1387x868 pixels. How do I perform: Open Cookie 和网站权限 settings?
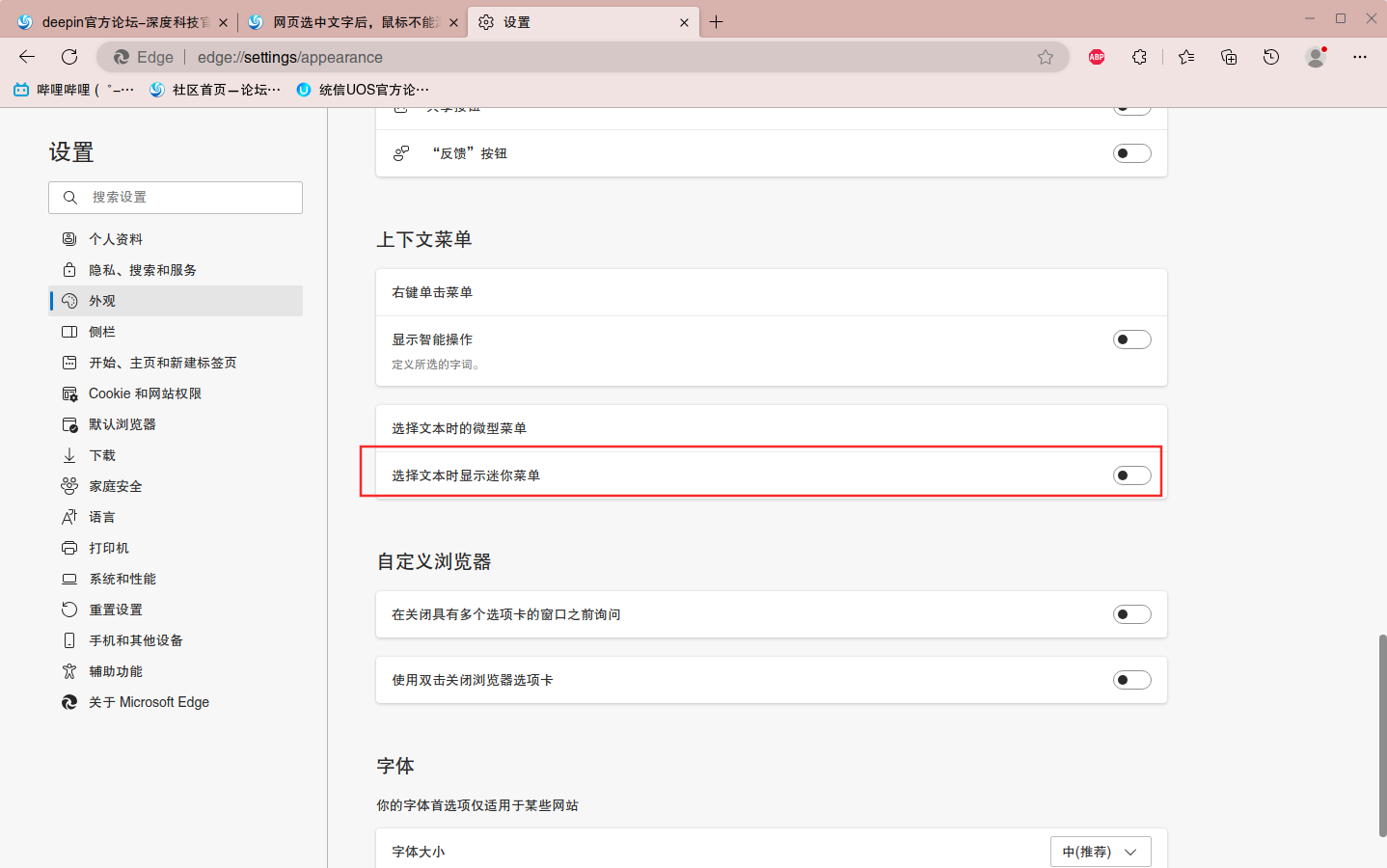[176, 393]
